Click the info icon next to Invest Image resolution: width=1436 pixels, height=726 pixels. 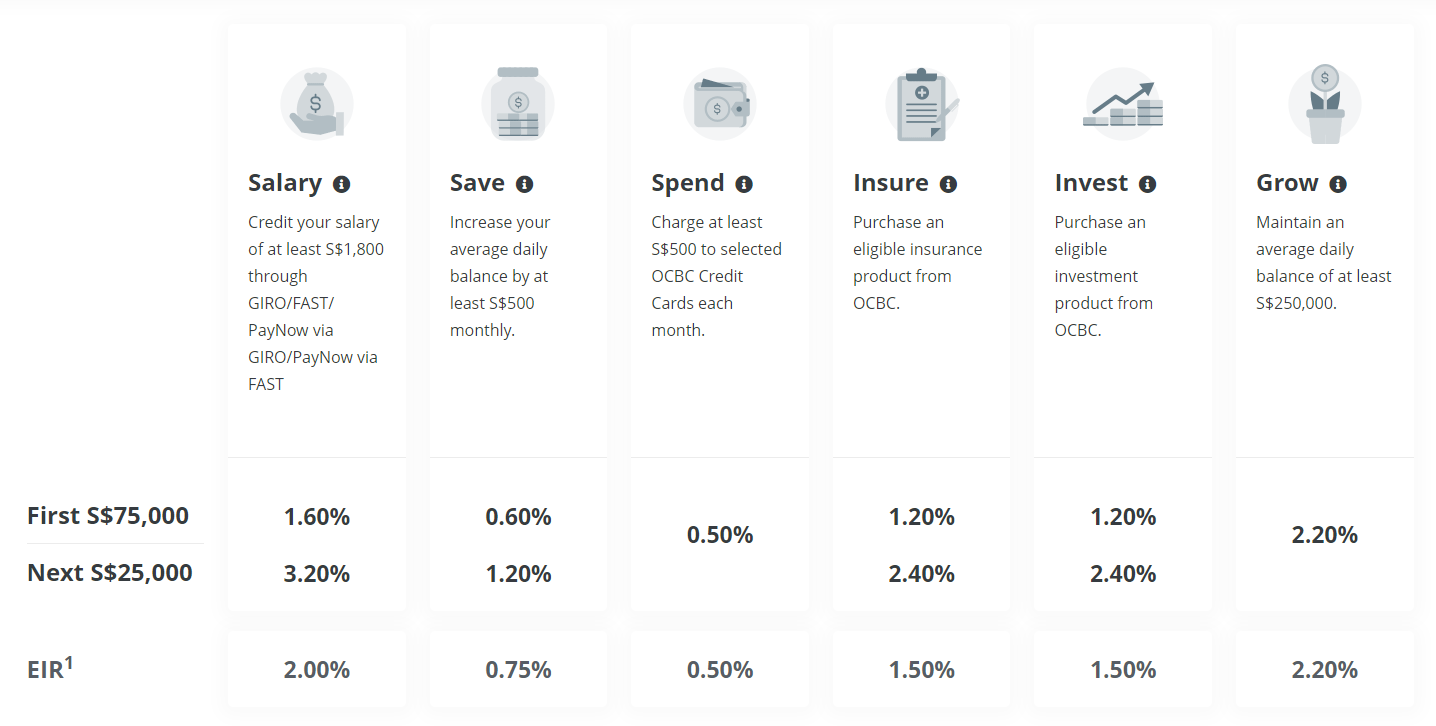click(1147, 184)
